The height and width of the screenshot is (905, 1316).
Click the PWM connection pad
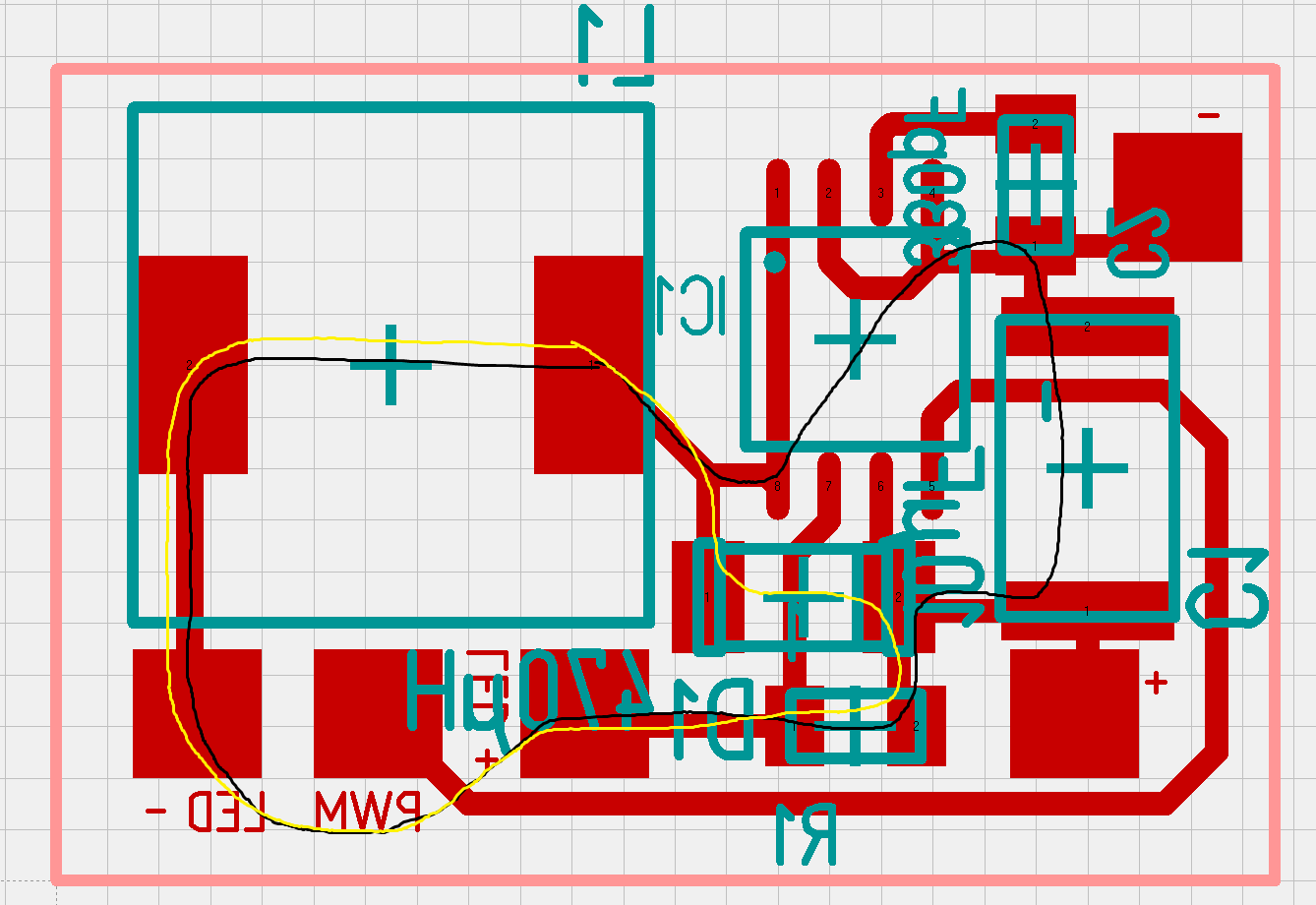tap(379, 713)
